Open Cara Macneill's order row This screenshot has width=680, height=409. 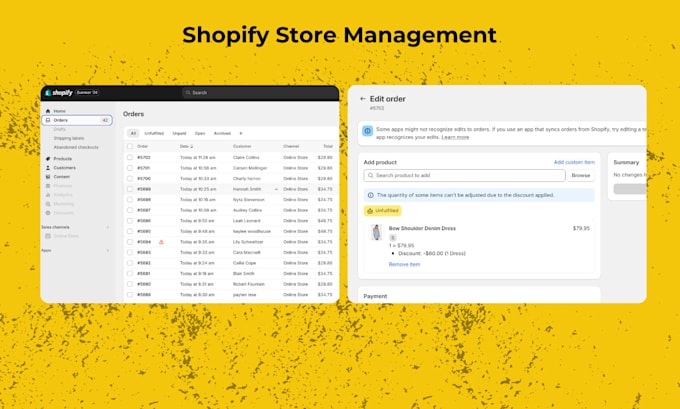coord(231,252)
